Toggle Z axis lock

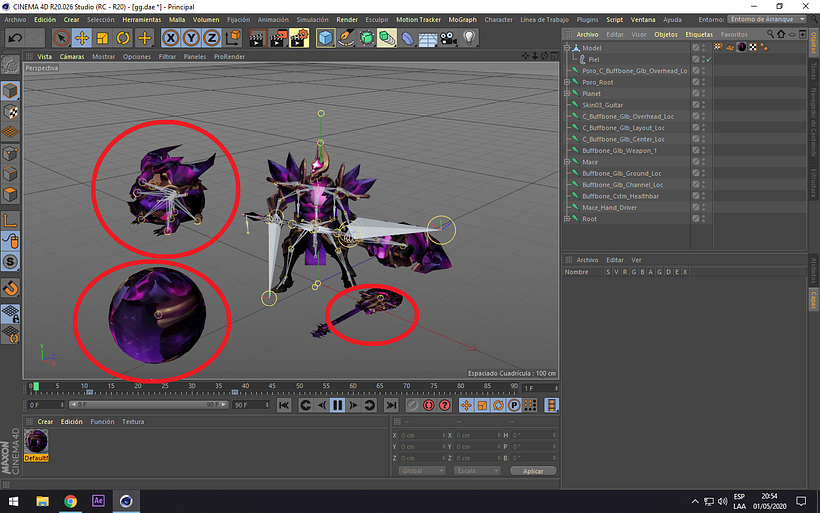click(x=211, y=38)
